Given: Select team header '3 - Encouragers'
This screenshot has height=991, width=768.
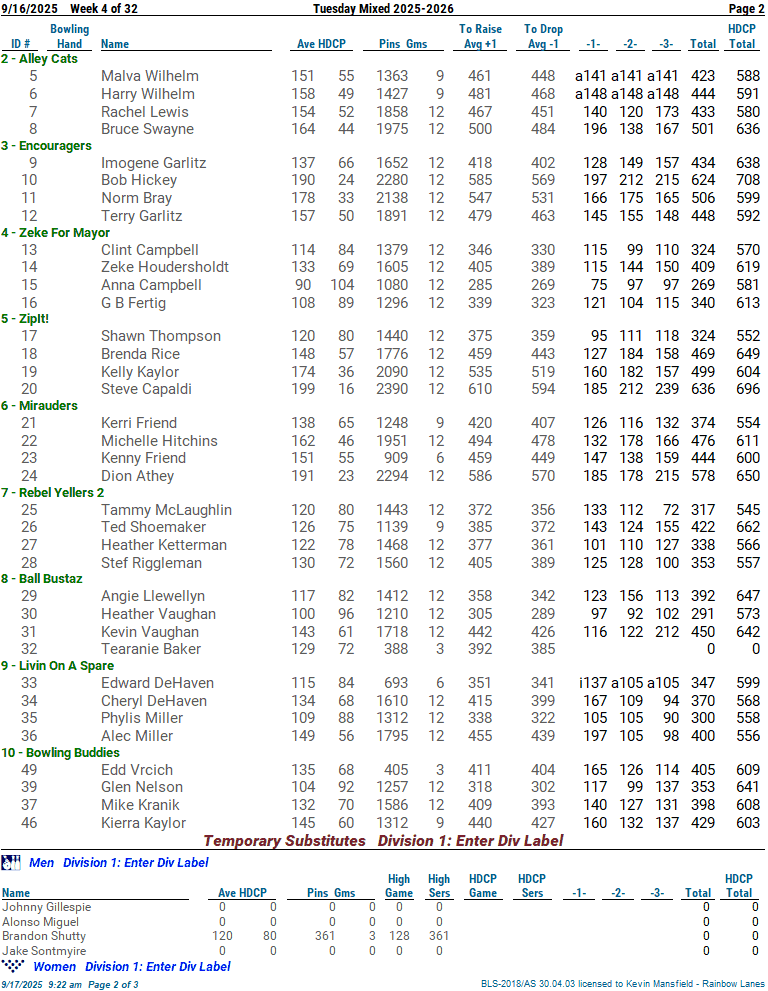Looking at the screenshot, I should [46, 146].
